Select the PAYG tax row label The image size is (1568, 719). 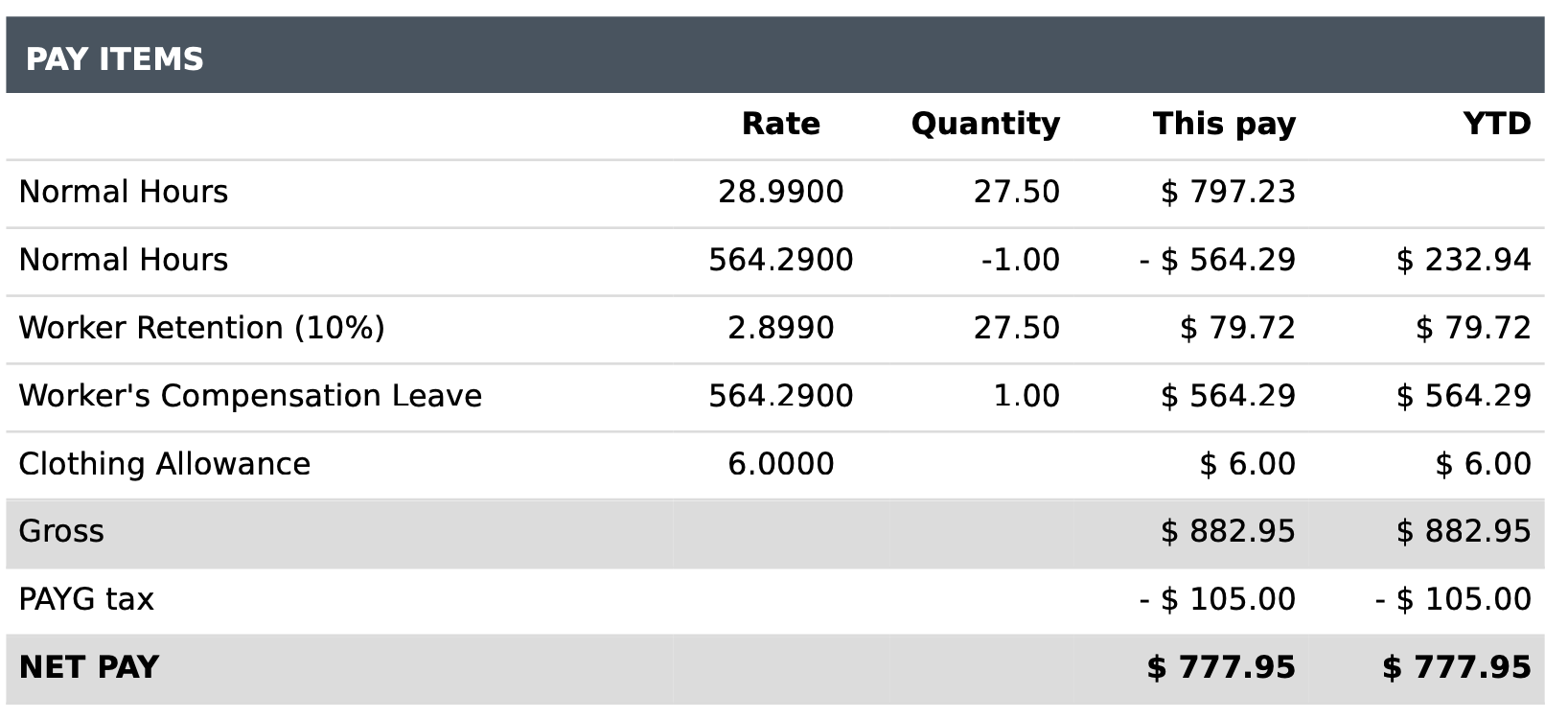86,599
